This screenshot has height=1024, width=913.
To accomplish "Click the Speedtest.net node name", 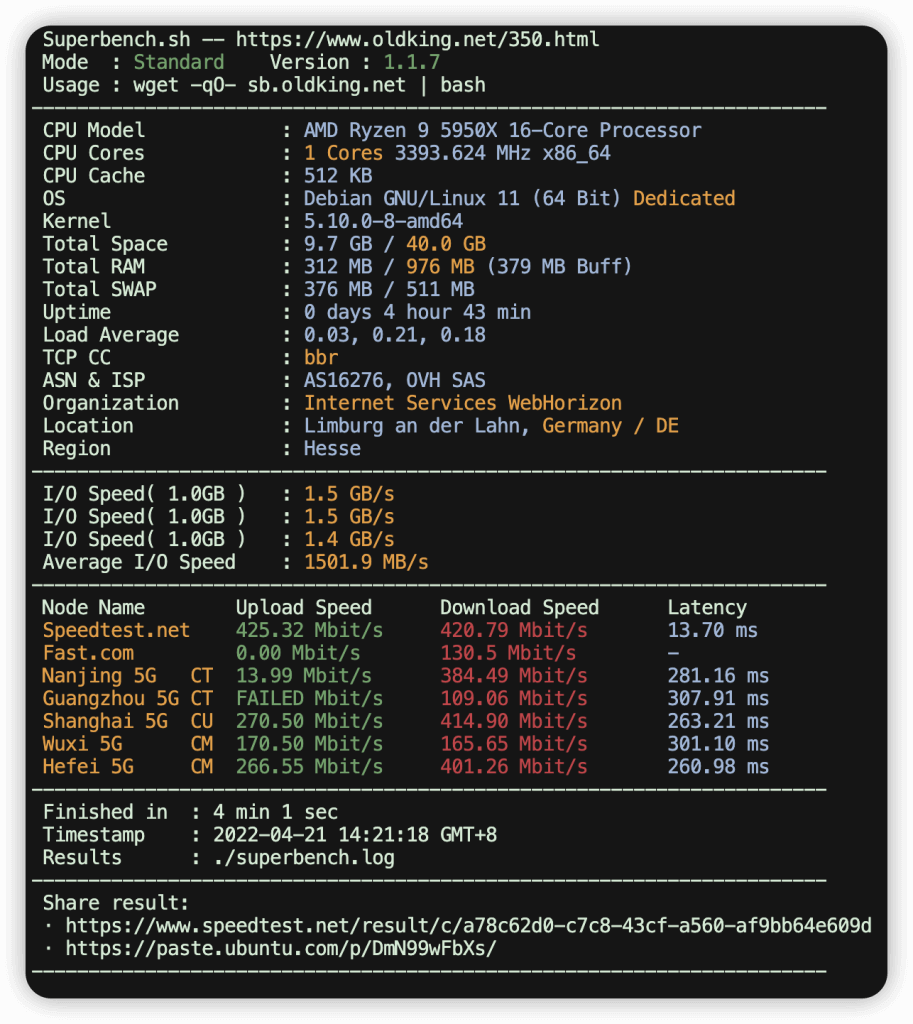I will [116, 630].
